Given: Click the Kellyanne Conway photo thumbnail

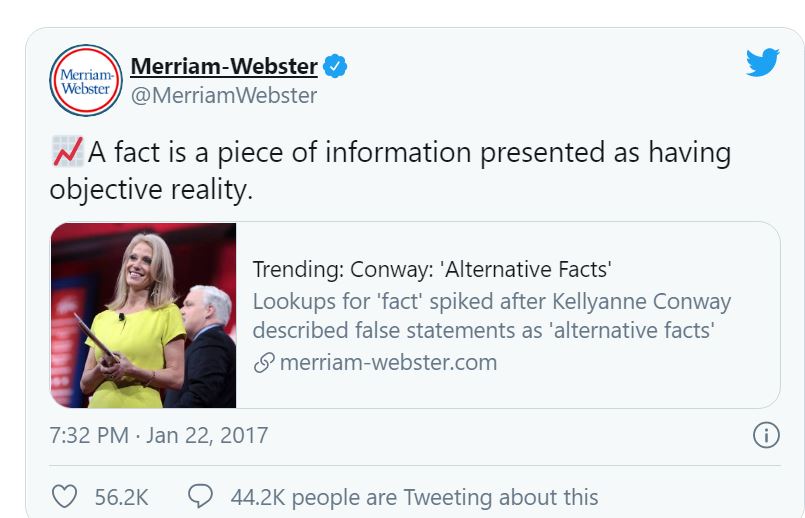Looking at the screenshot, I should (143, 315).
